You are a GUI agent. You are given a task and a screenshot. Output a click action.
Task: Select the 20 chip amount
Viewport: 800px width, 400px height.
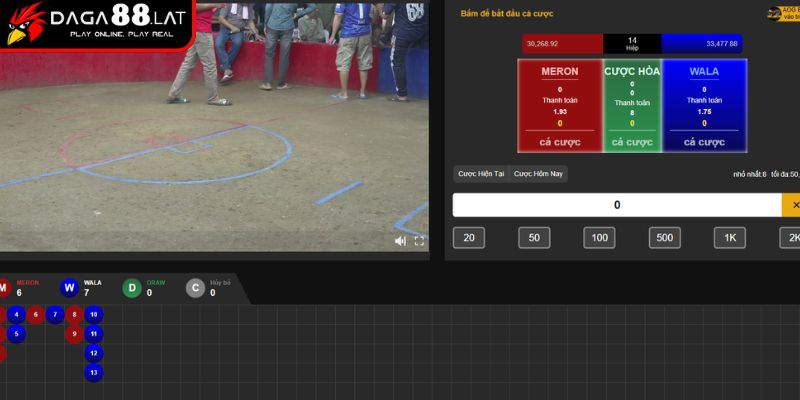point(468,238)
